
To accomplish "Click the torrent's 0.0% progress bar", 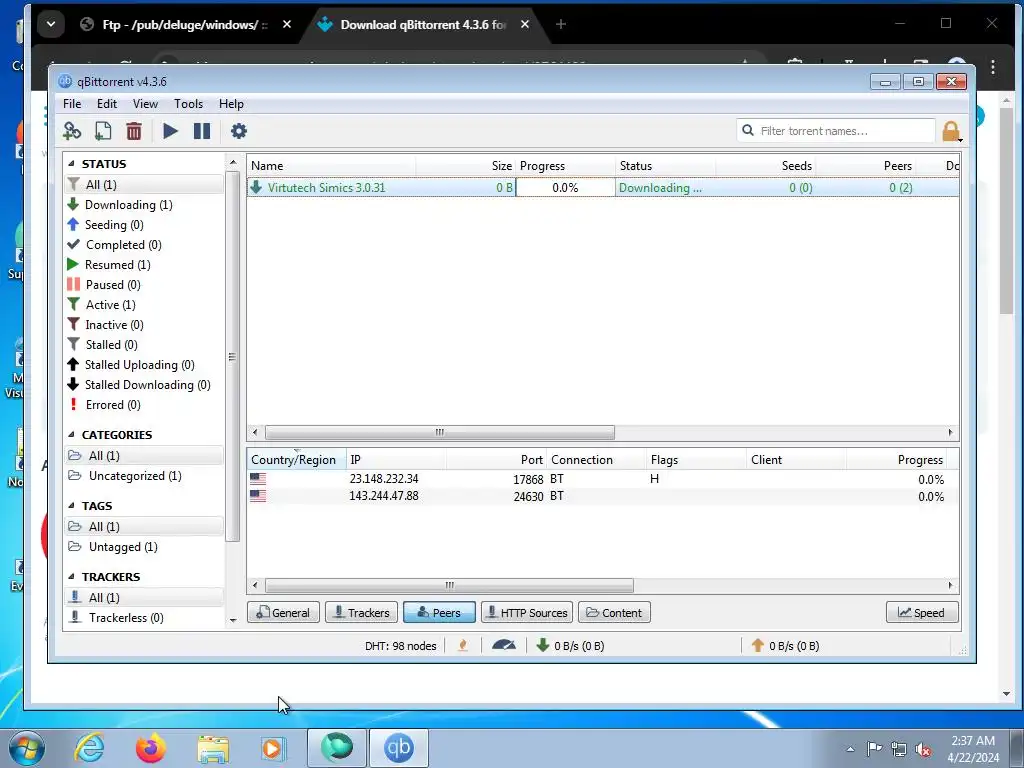I will click(565, 188).
